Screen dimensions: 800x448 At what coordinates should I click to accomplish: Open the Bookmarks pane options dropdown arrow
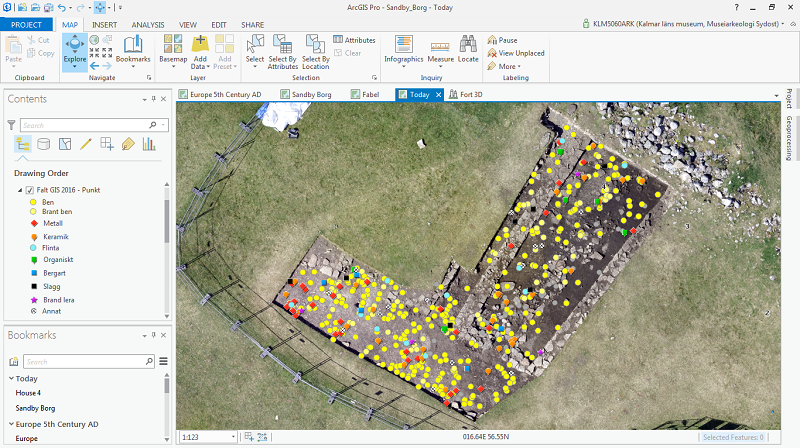coord(144,336)
